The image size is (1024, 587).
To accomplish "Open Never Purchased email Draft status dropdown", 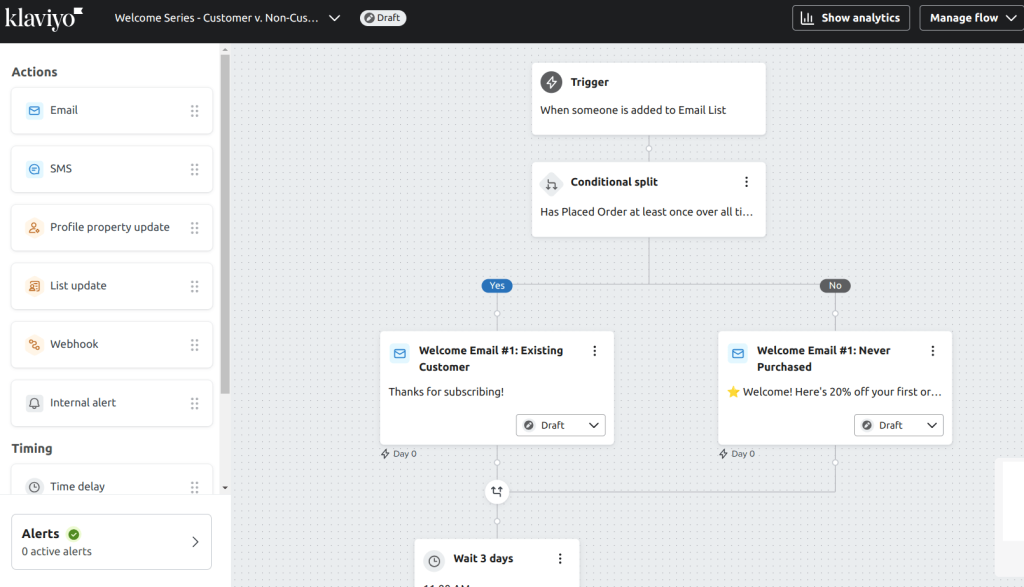I will (899, 425).
